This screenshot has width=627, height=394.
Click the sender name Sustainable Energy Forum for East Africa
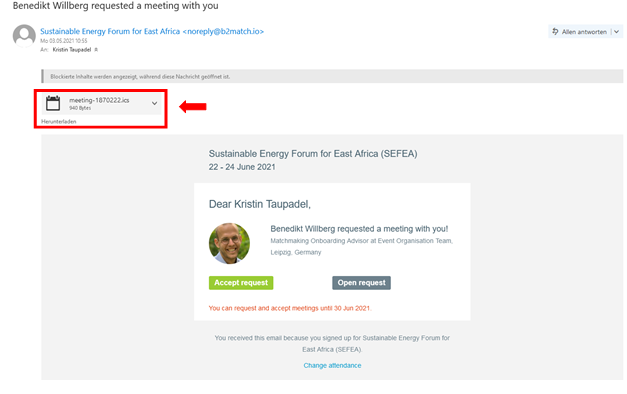(110, 31)
